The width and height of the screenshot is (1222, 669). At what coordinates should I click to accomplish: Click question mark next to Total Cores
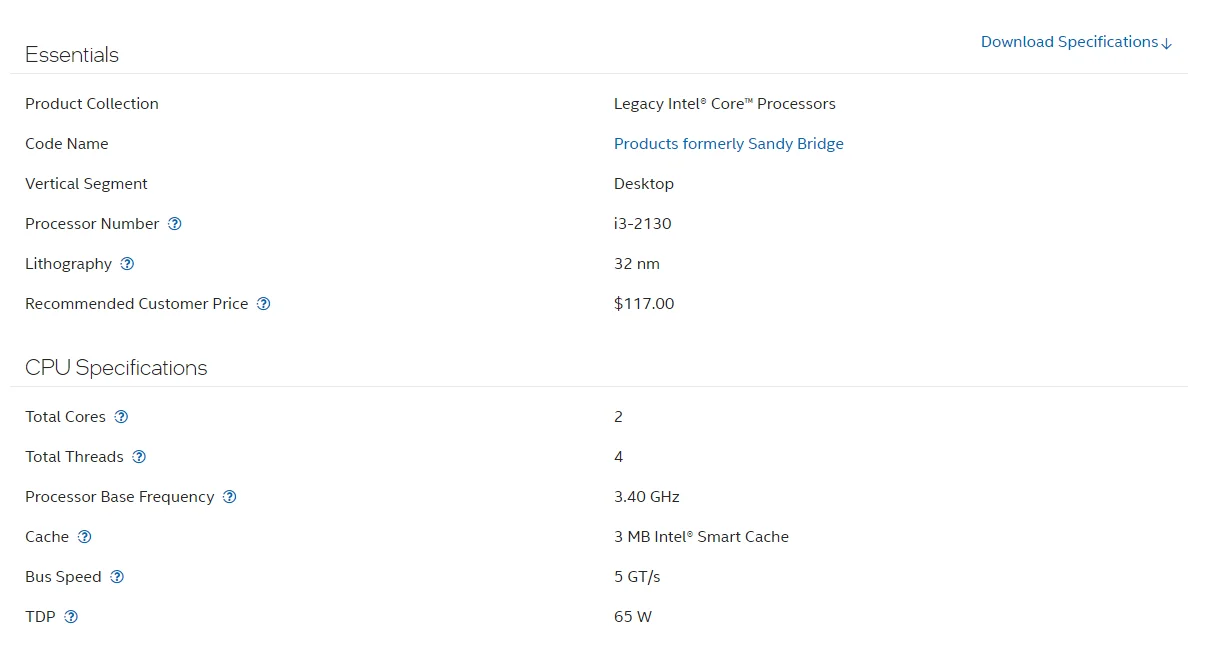tap(121, 417)
